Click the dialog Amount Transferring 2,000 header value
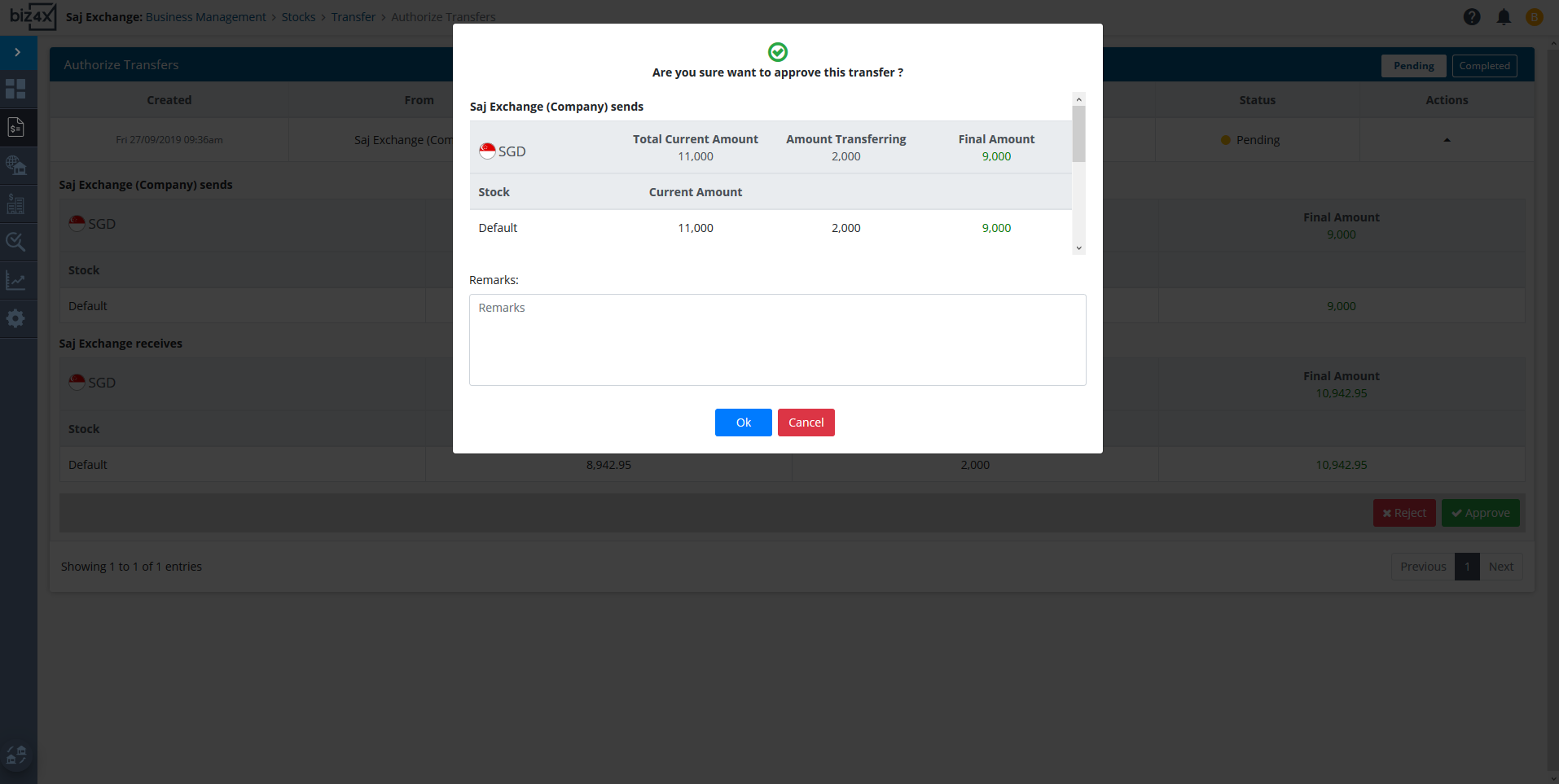Screen dimensions: 1559x784 tap(845, 156)
